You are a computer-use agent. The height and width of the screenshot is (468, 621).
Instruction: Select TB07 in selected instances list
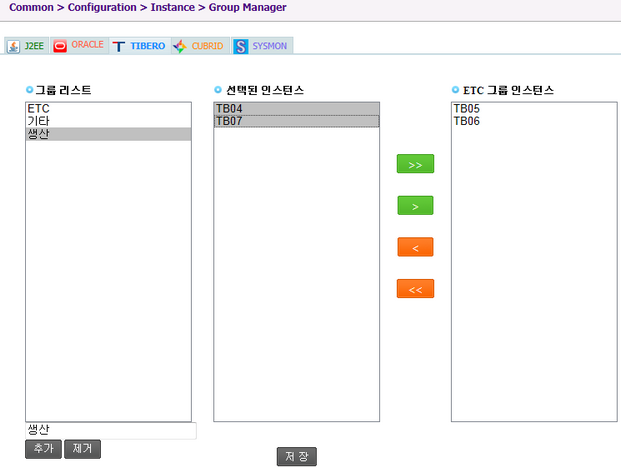tap(296, 121)
